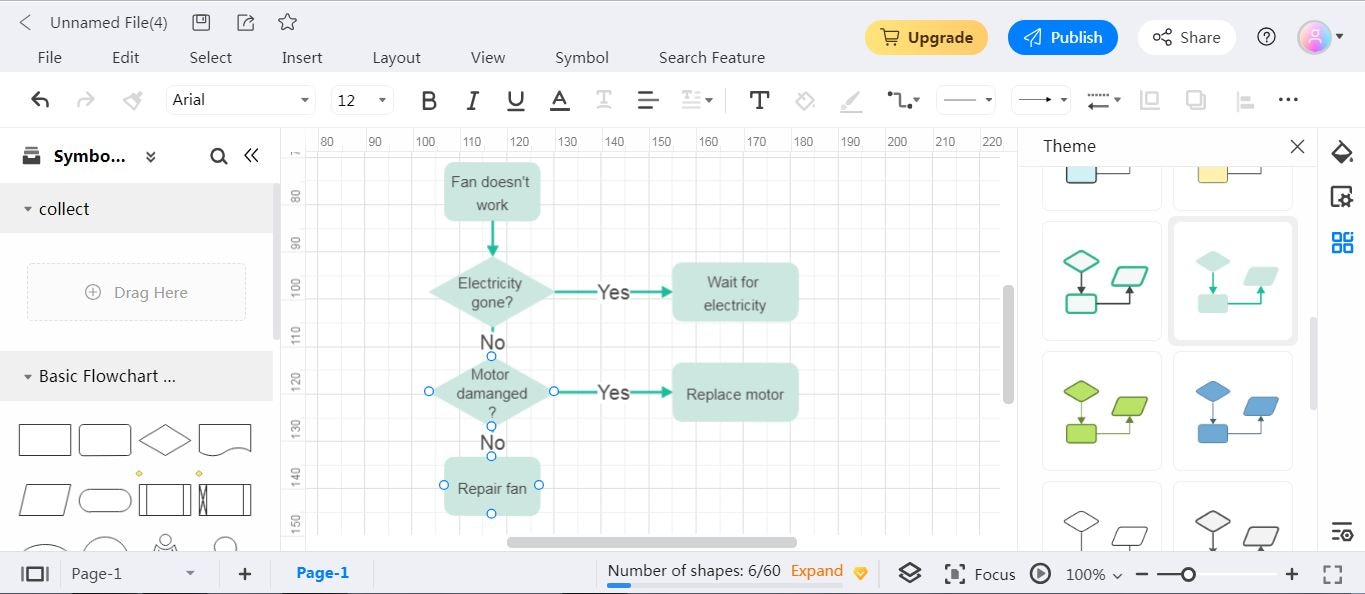Image resolution: width=1365 pixels, height=594 pixels.
Task: Open the Symbol menu
Action: pos(582,58)
